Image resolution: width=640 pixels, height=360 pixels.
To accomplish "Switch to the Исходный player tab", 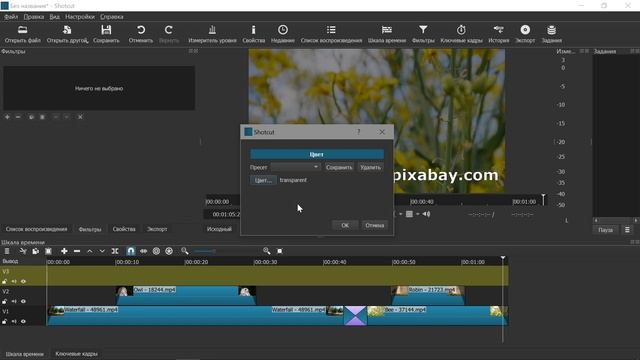I will (219, 229).
